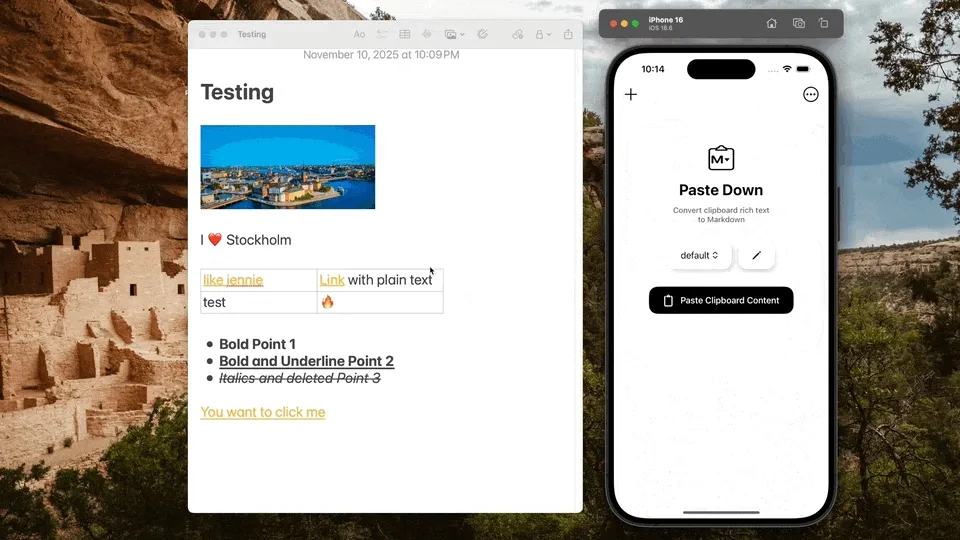The width and height of the screenshot is (960, 540).
Task: Click "Italics and deleted Point 3" bullet
Action: pyautogui.click(x=300, y=378)
